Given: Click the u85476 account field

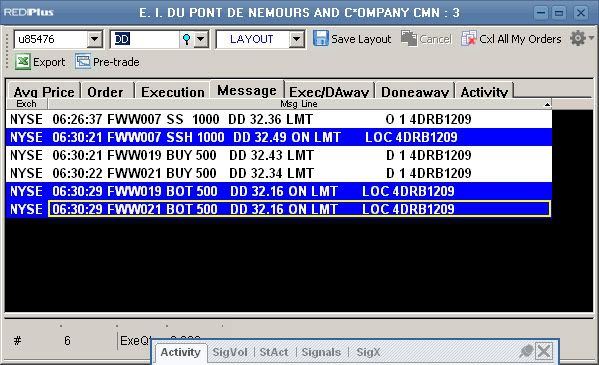Looking at the screenshot, I should 51,39.
